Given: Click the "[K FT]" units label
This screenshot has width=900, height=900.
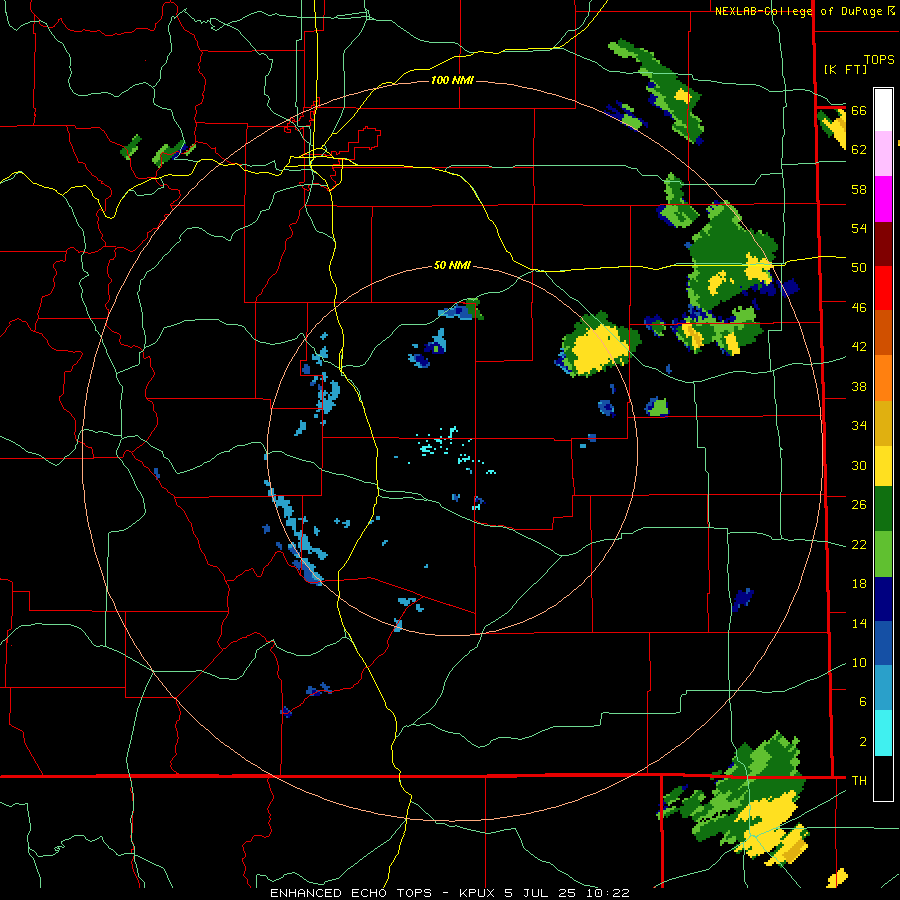Looking at the screenshot, I should (845, 69).
